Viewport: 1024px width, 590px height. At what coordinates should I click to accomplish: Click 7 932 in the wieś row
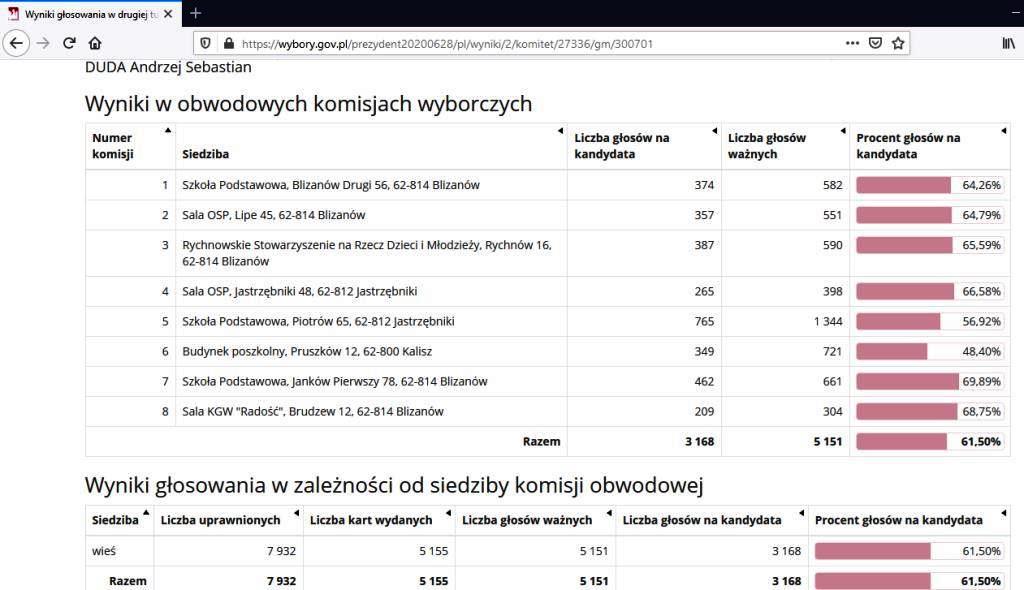[x=281, y=551]
